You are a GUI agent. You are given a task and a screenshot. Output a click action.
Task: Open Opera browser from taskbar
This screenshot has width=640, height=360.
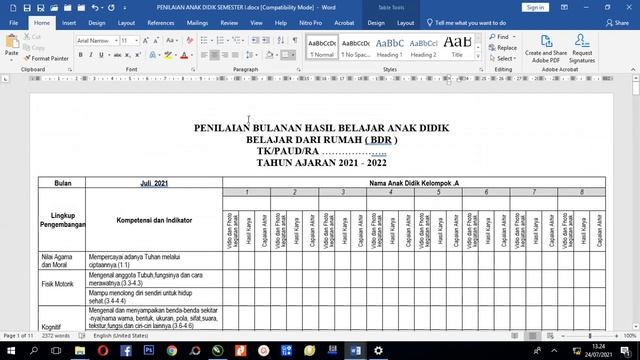[x=103, y=350]
